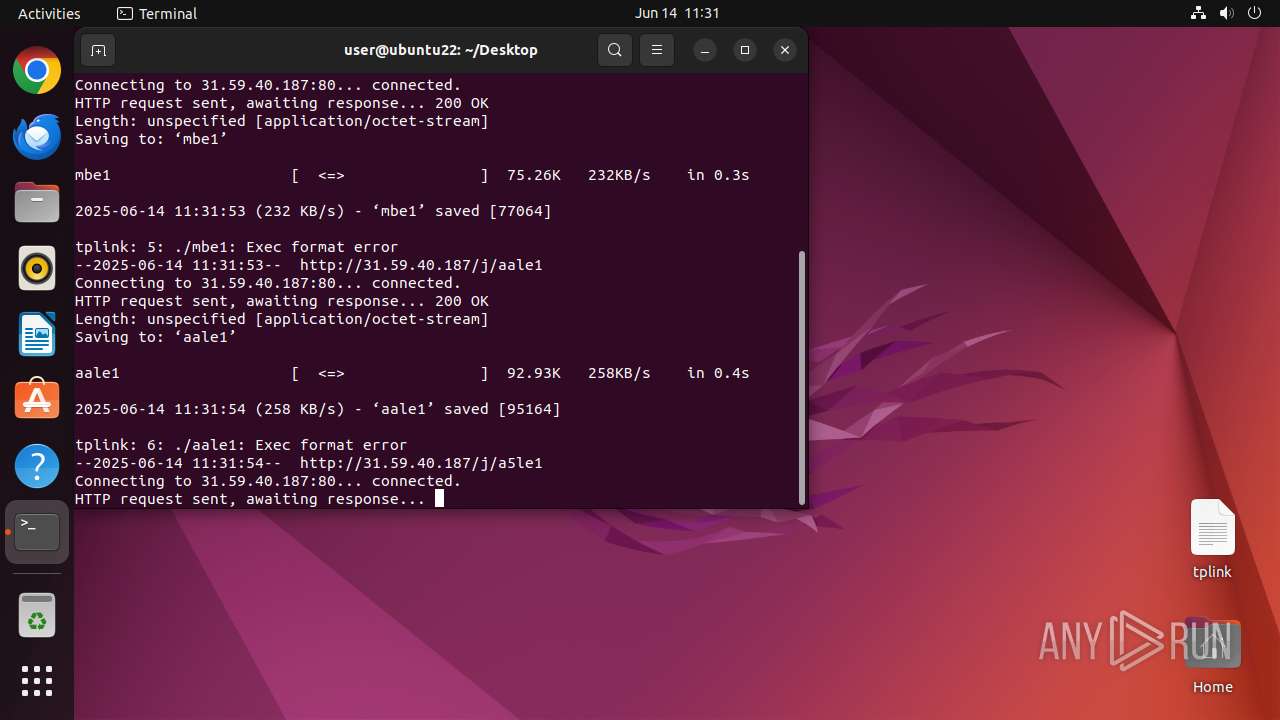The height and width of the screenshot is (720, 1280).
Task: Click the '232KB/s' speed value
Action: [x=619, y=175]
